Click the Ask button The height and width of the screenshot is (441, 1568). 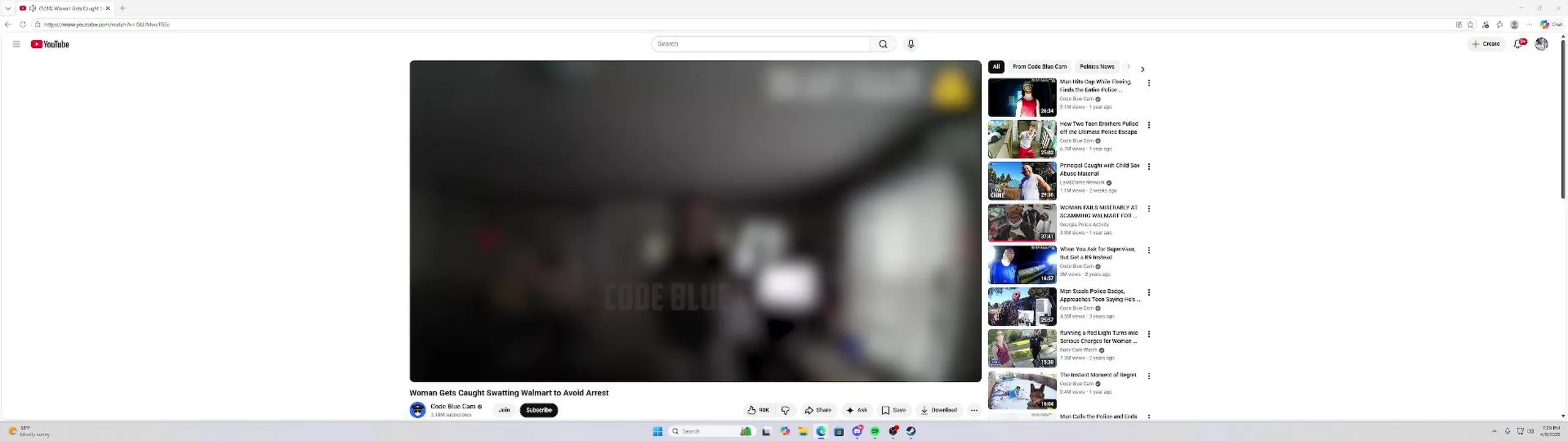click(x=857, y=410)
